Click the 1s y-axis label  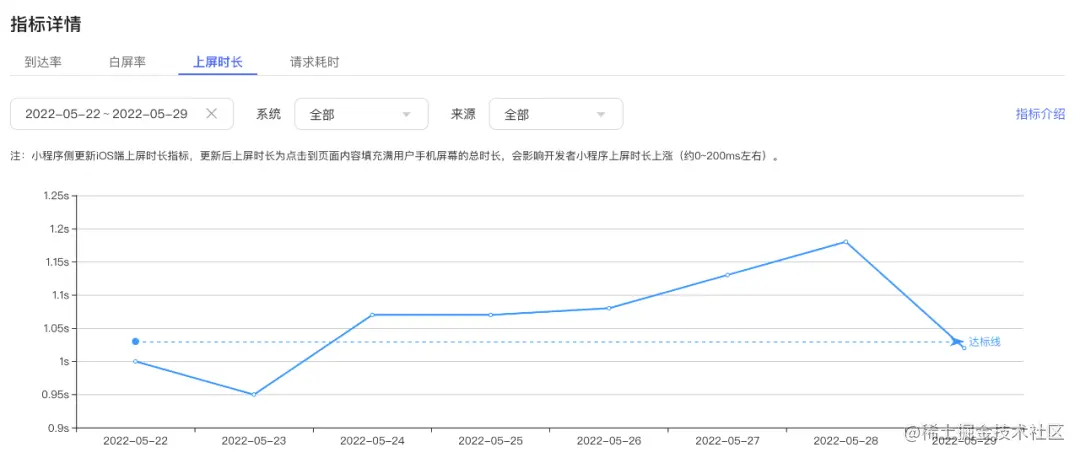point(65,361)
